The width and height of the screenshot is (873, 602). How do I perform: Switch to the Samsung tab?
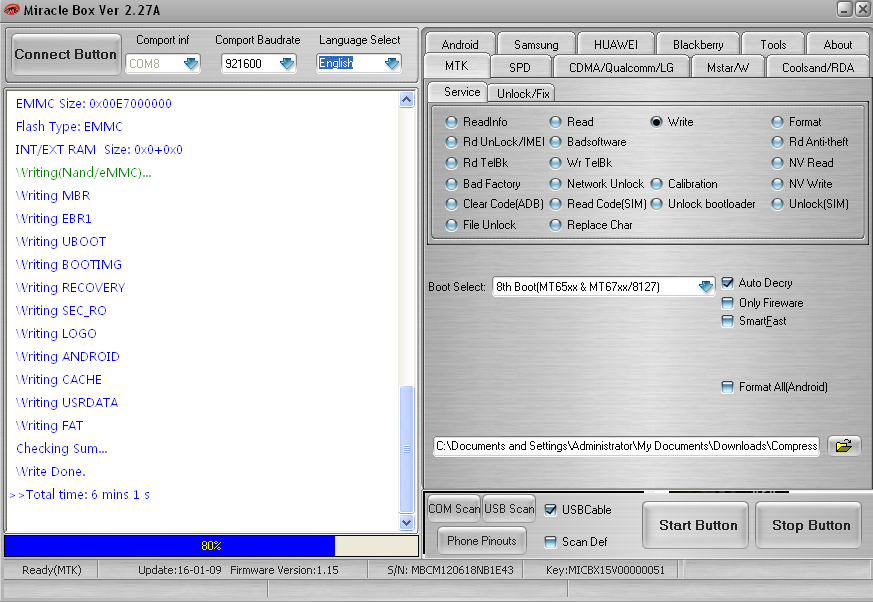[536, 44]
